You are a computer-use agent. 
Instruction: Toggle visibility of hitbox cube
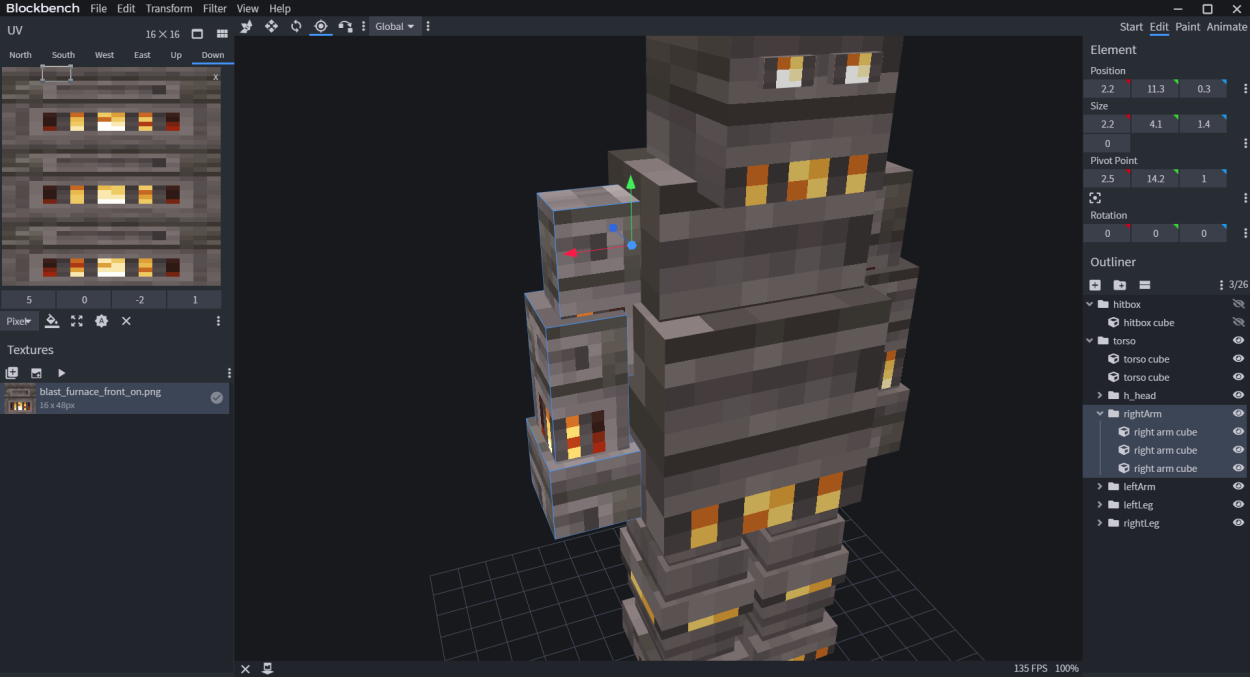click(1238, 322)
